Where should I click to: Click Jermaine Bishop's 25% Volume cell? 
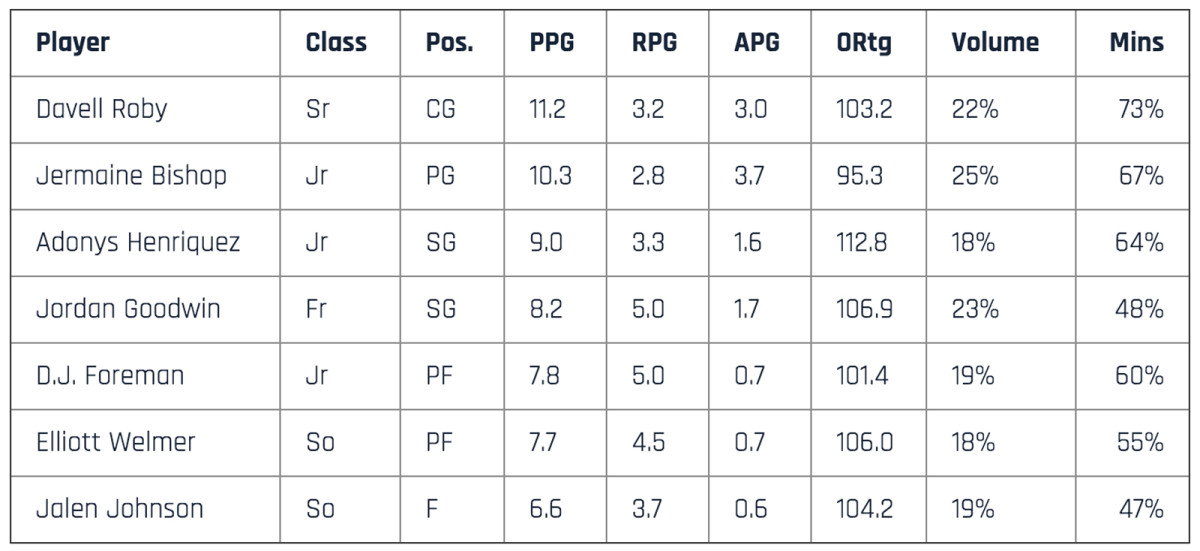click(x=974, y=176)
